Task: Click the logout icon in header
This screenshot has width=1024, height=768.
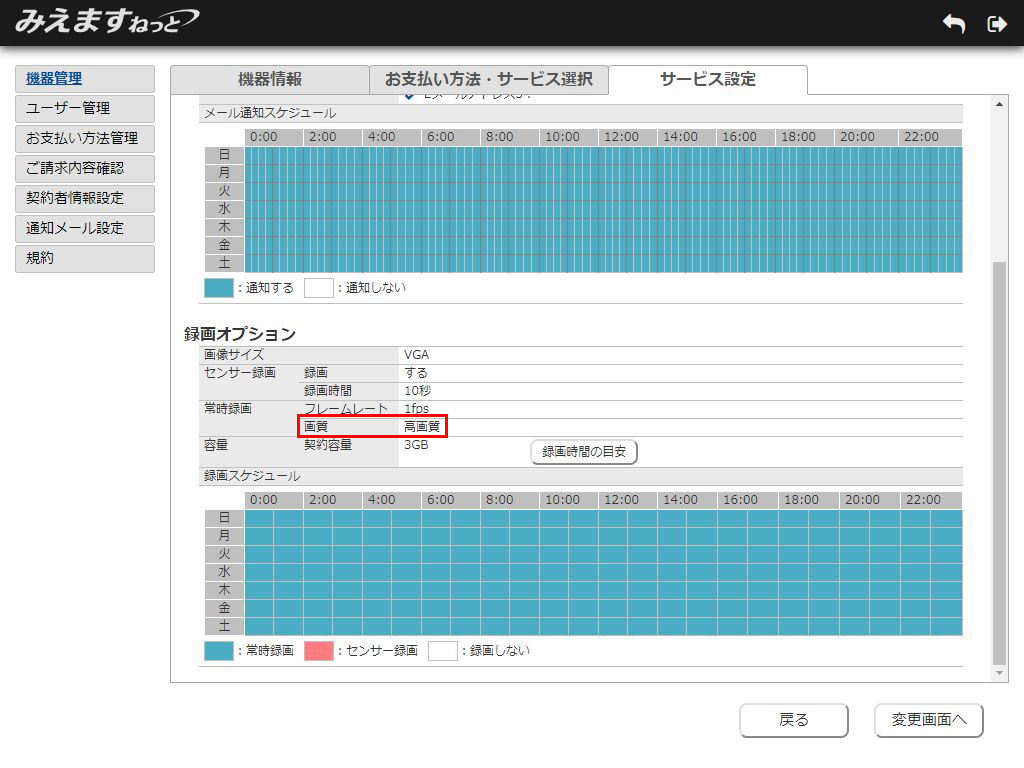Action: pos(996,24)
